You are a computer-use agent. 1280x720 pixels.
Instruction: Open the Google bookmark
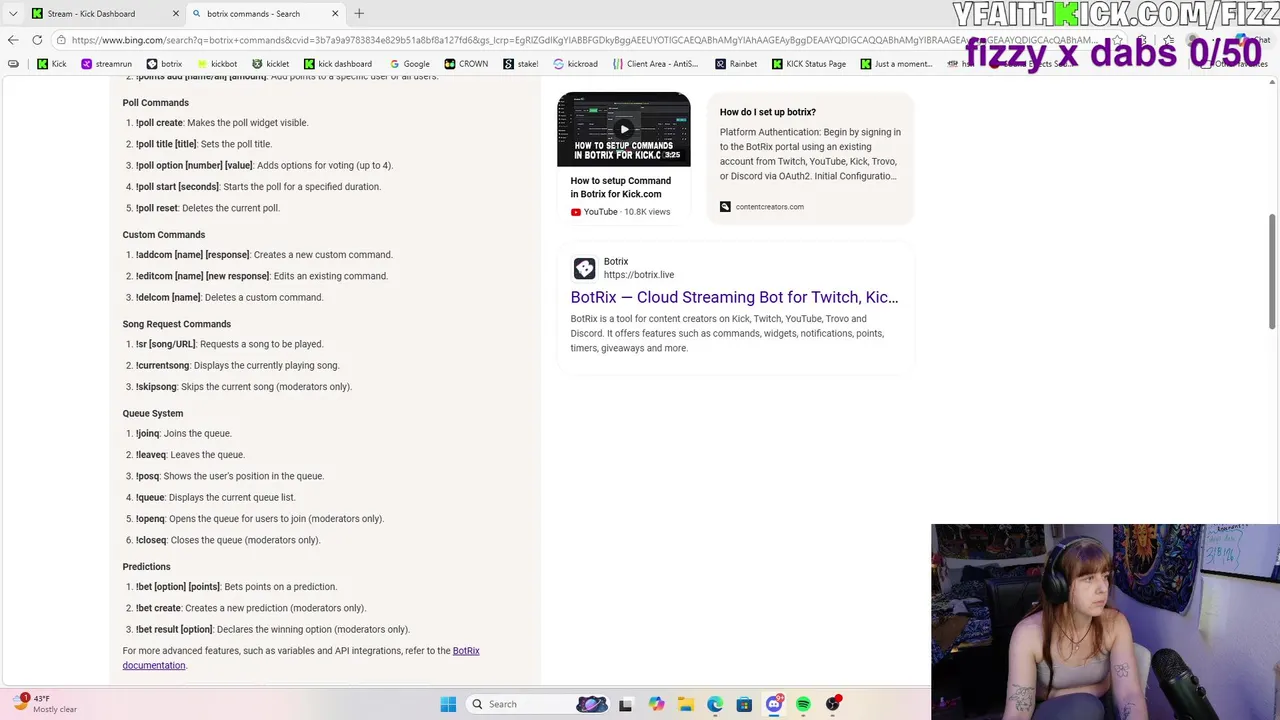409,64
